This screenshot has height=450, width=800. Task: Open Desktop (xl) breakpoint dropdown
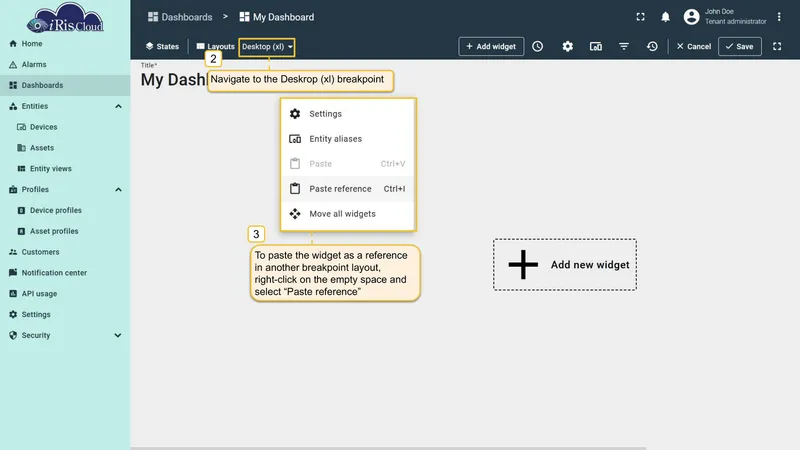(x=267, y=47)
